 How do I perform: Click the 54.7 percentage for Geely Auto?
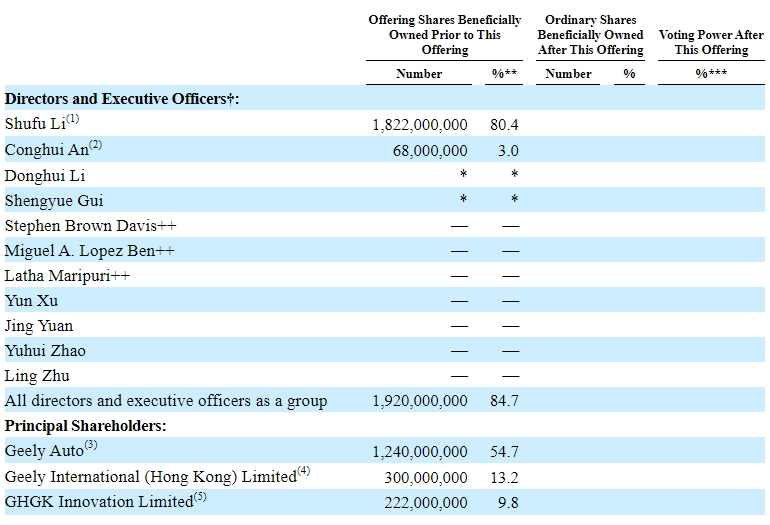pos(507,451)
